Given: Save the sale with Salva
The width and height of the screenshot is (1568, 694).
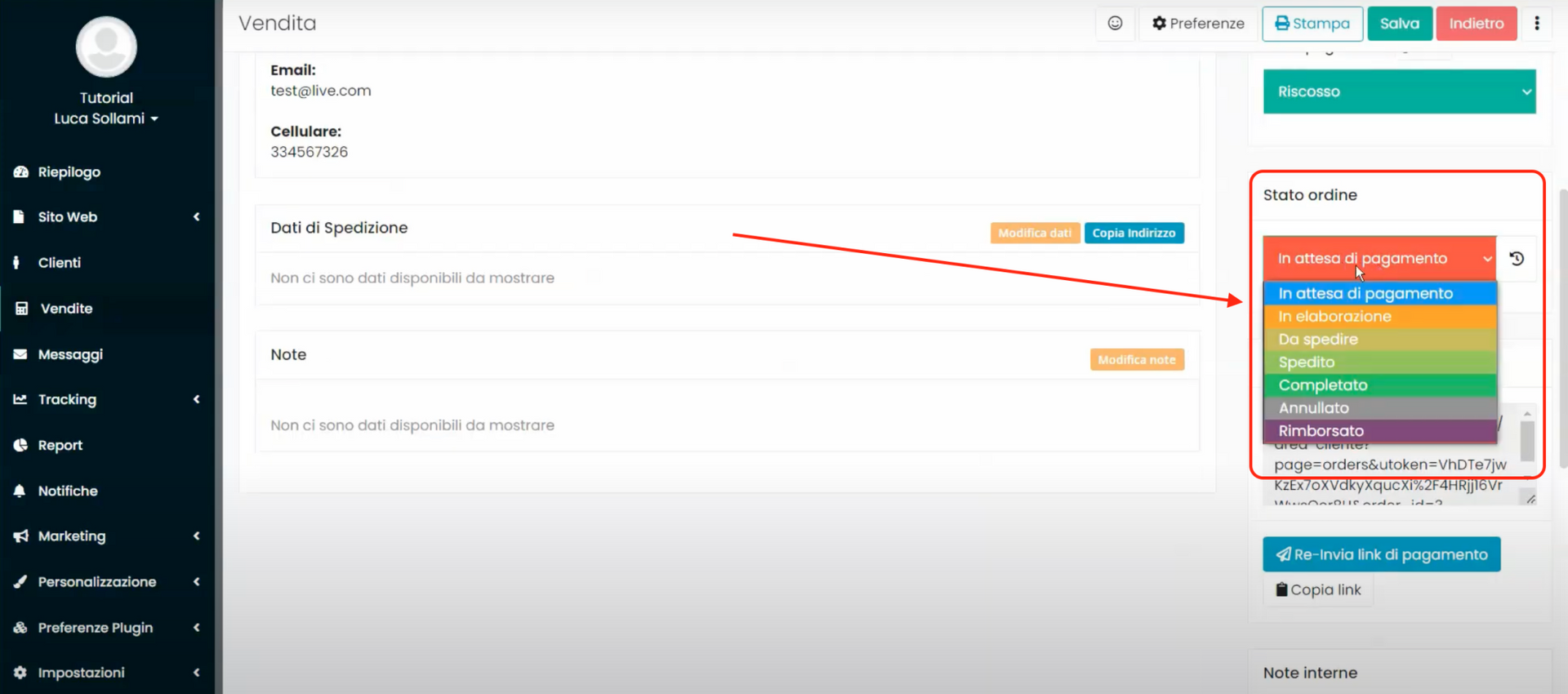Looking at the screenshot, I should [x=1400, y=23].
